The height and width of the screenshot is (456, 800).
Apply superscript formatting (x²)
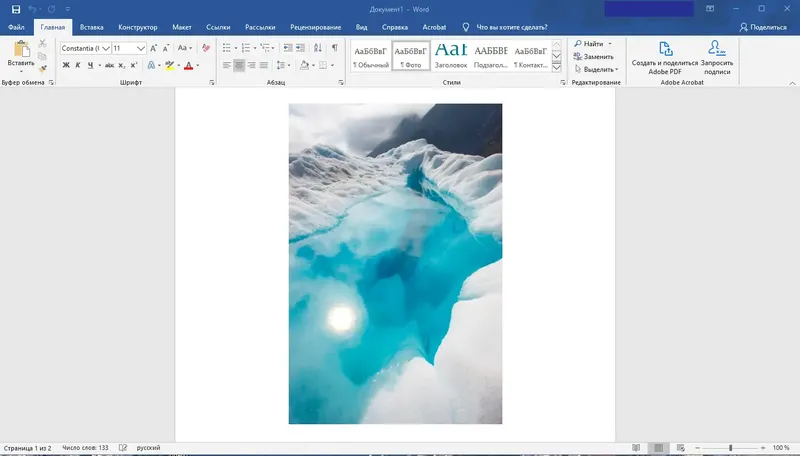pos(134,65)
